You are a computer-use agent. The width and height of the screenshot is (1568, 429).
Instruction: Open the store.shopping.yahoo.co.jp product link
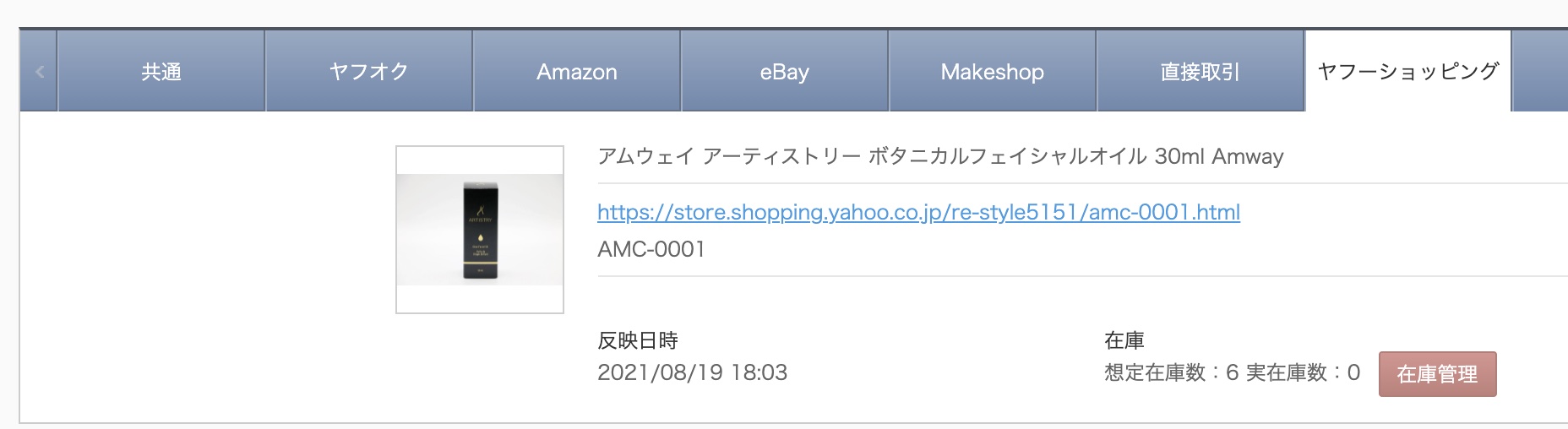(x=918, y=212)
